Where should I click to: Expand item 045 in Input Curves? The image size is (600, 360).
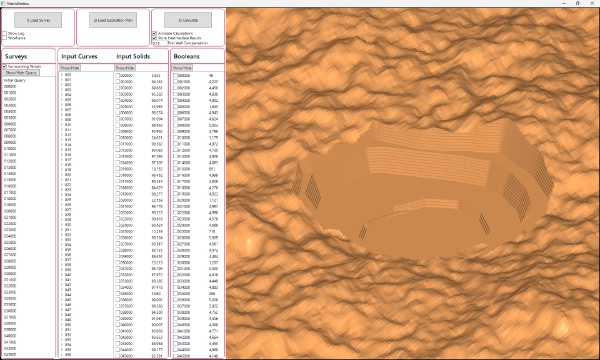pyautogui.click(x=62, y=300)
